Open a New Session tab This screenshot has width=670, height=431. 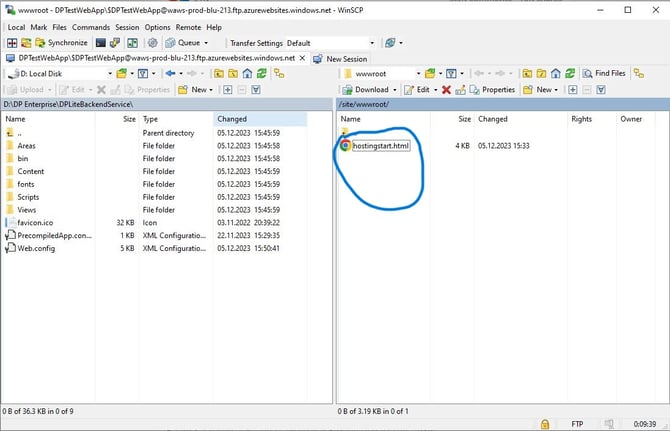tap(340, 59)
